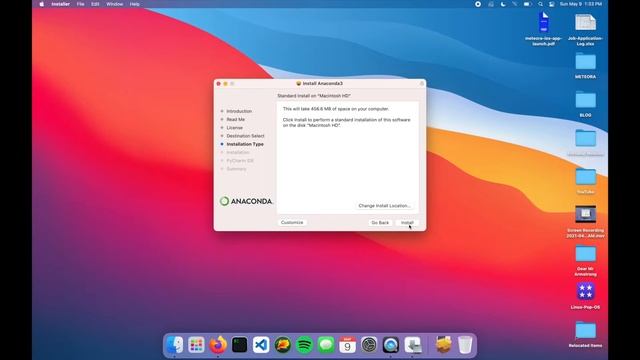Viewport: 640px width, 360px height.
Task: Open the Window menu
Action: (114, 4)
